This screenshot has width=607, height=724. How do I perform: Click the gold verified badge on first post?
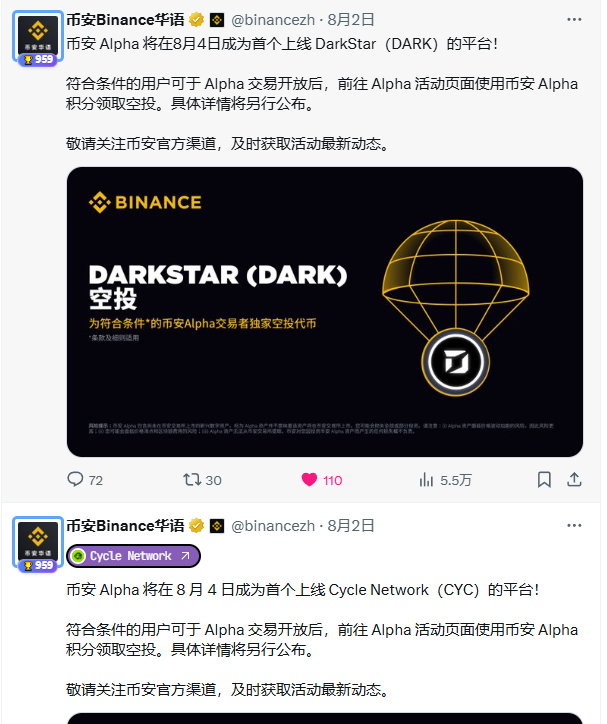(x=196, y=20)
